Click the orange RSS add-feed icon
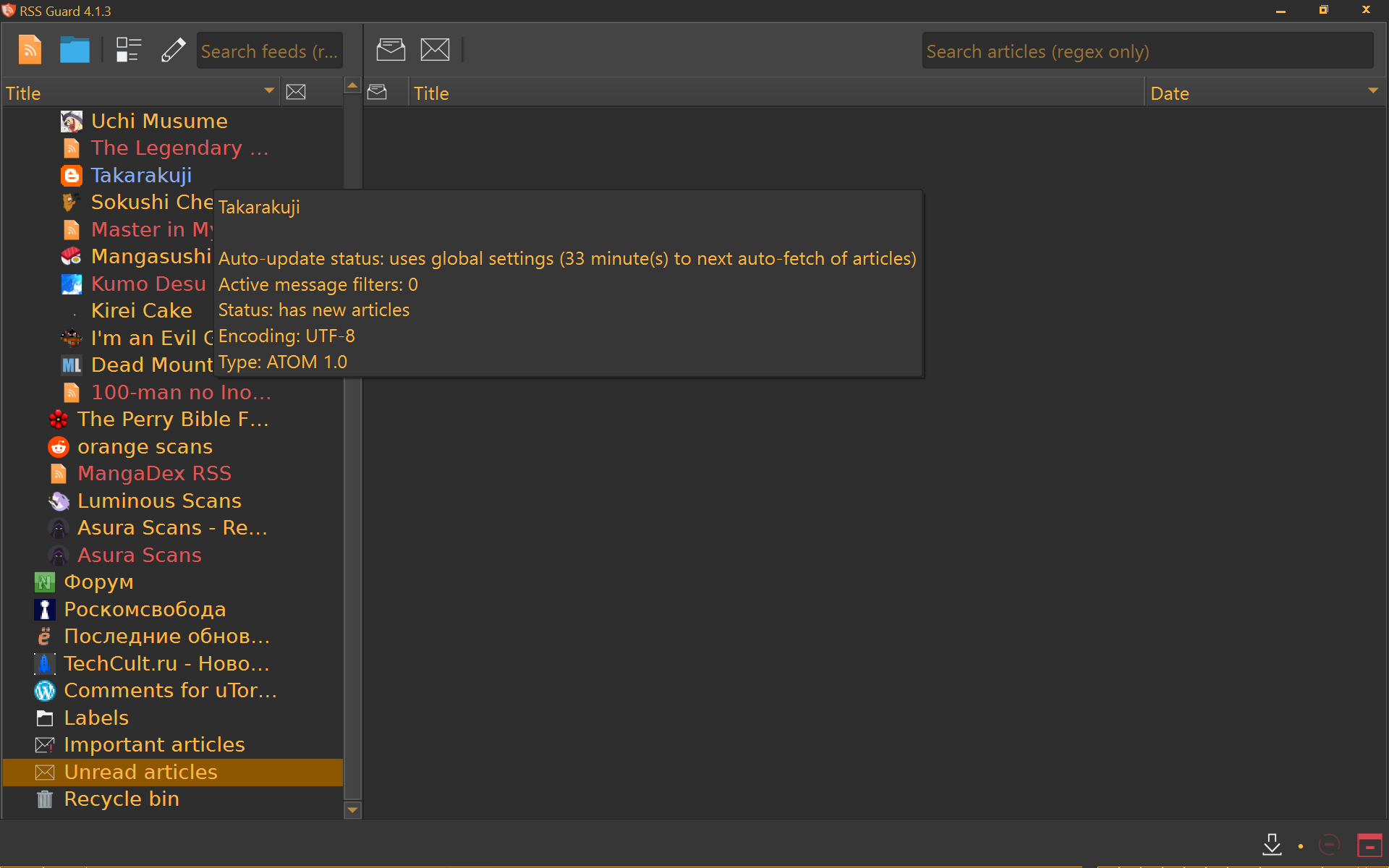This screenshot has width=1389, height=868. click(30, 50)
